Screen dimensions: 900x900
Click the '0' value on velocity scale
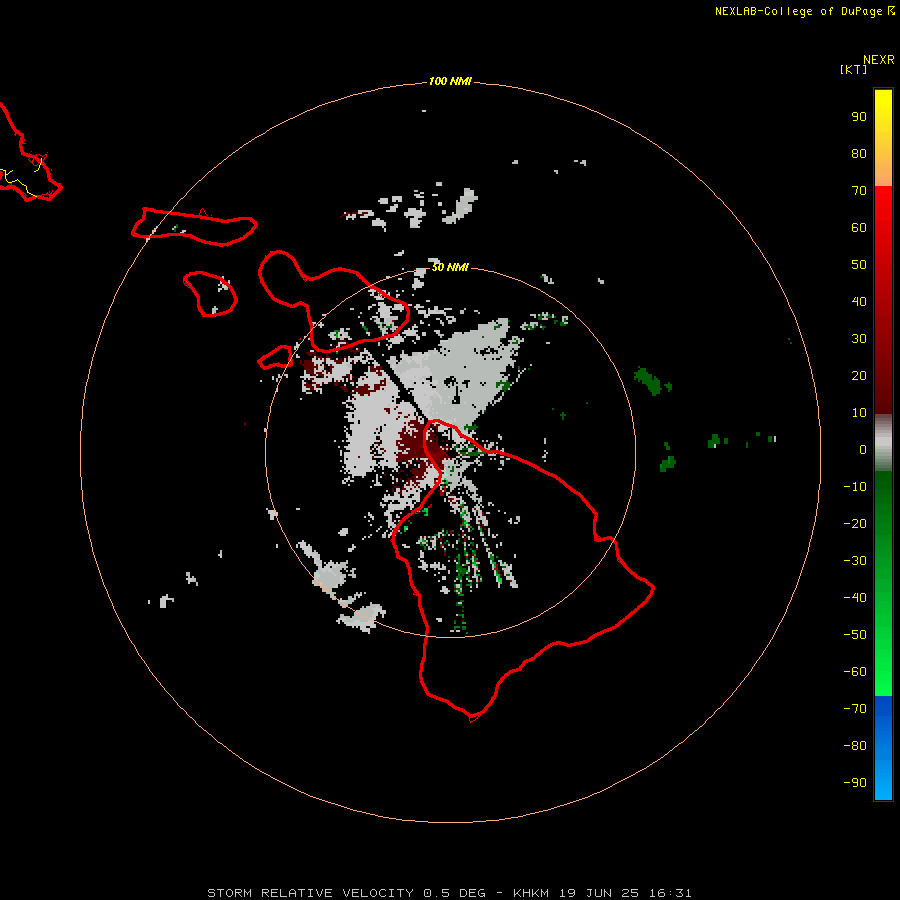(x=863, y=450)
